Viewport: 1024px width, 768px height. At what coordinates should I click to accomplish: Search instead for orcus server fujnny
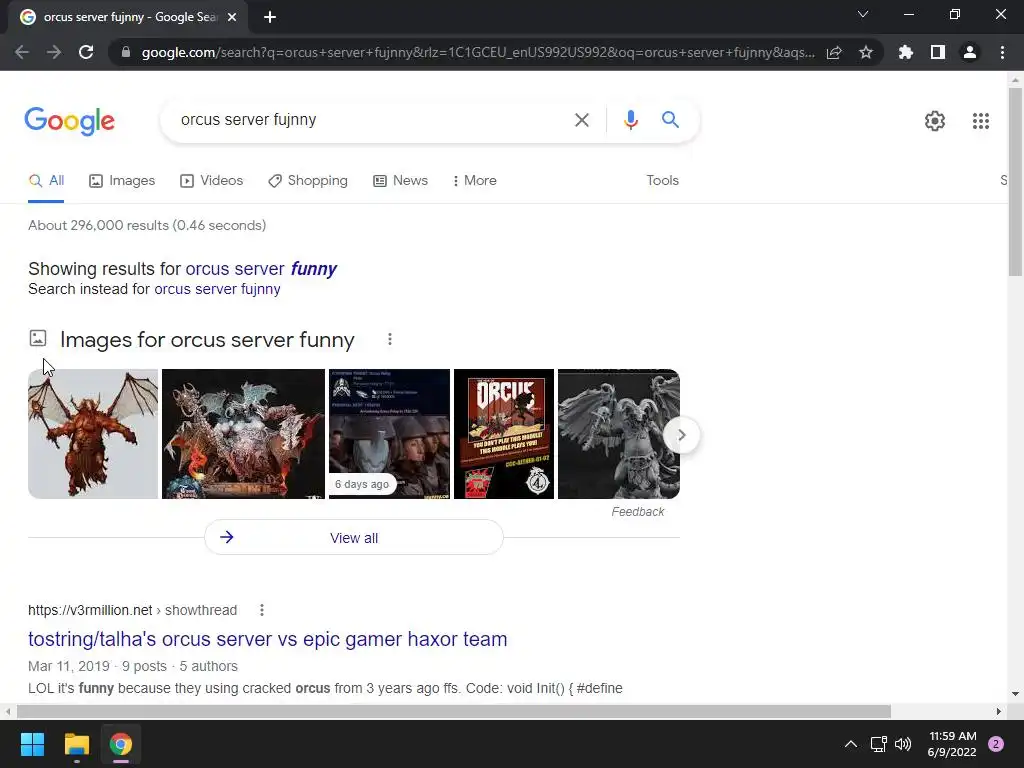(x=217, y=289)
